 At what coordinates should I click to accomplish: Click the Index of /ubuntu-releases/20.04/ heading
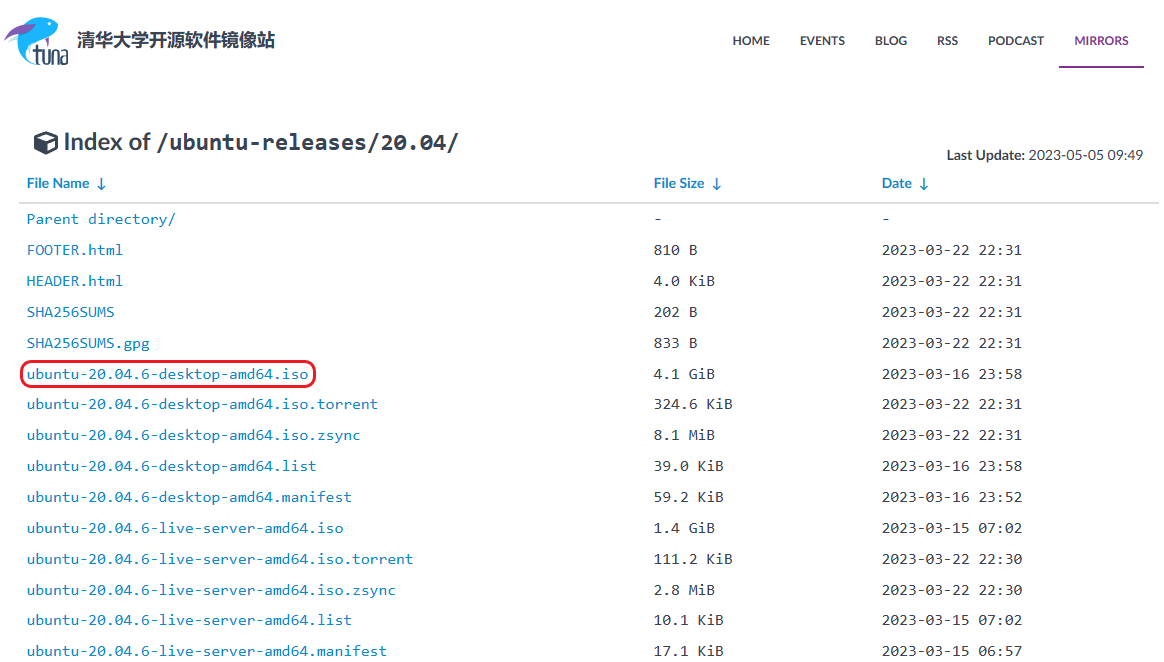pyautogui.click(x=261, y=142)
